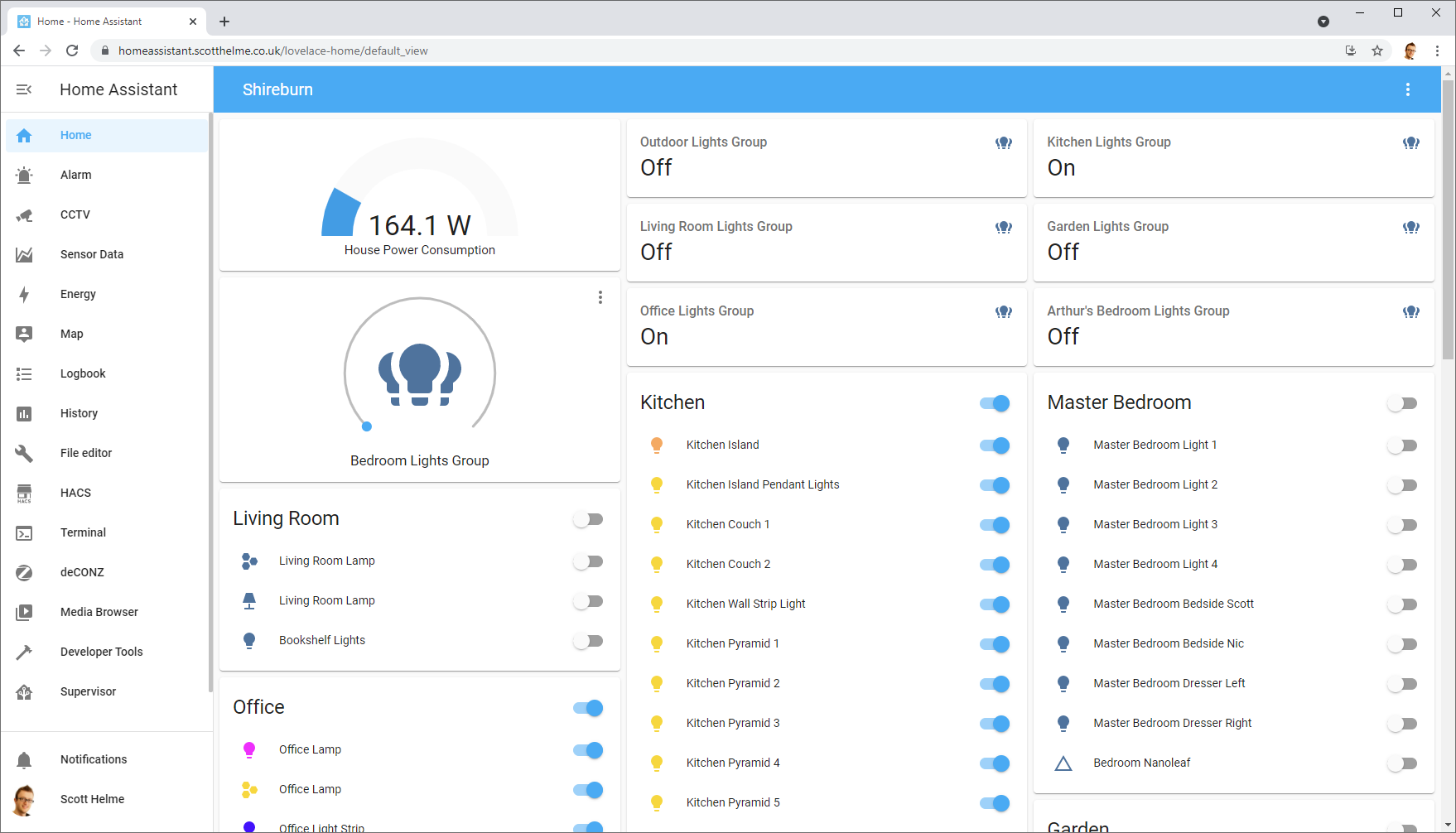Viewport: 1456px width, 833px height.
Task: Open the Alarm panel in sidebar
Action: (76, 175)
